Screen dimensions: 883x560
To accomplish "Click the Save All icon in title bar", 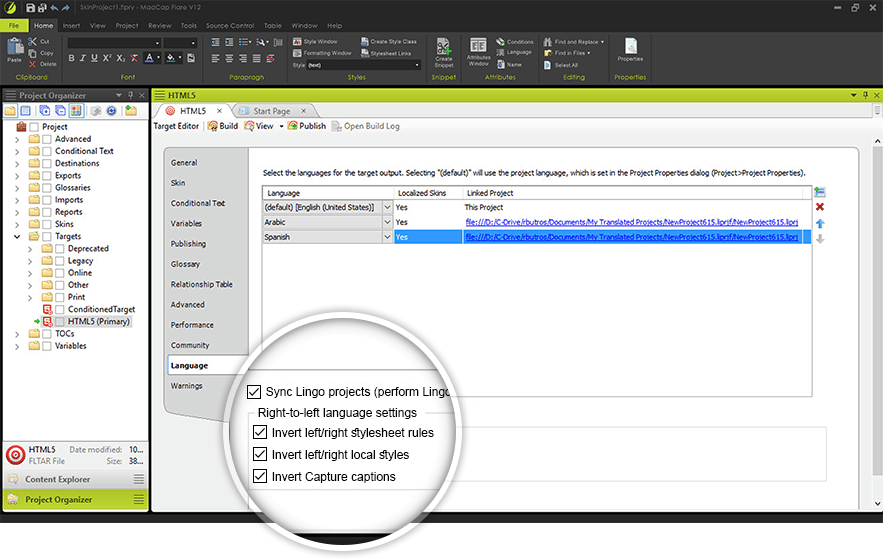I will pos(42,8).
